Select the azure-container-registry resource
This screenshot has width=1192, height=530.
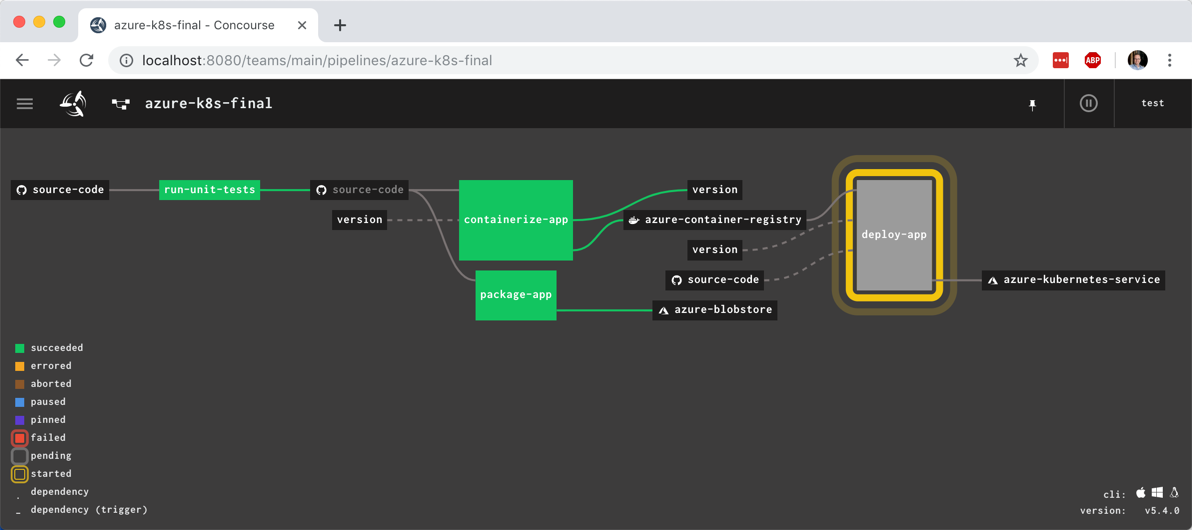coord(715,220)
